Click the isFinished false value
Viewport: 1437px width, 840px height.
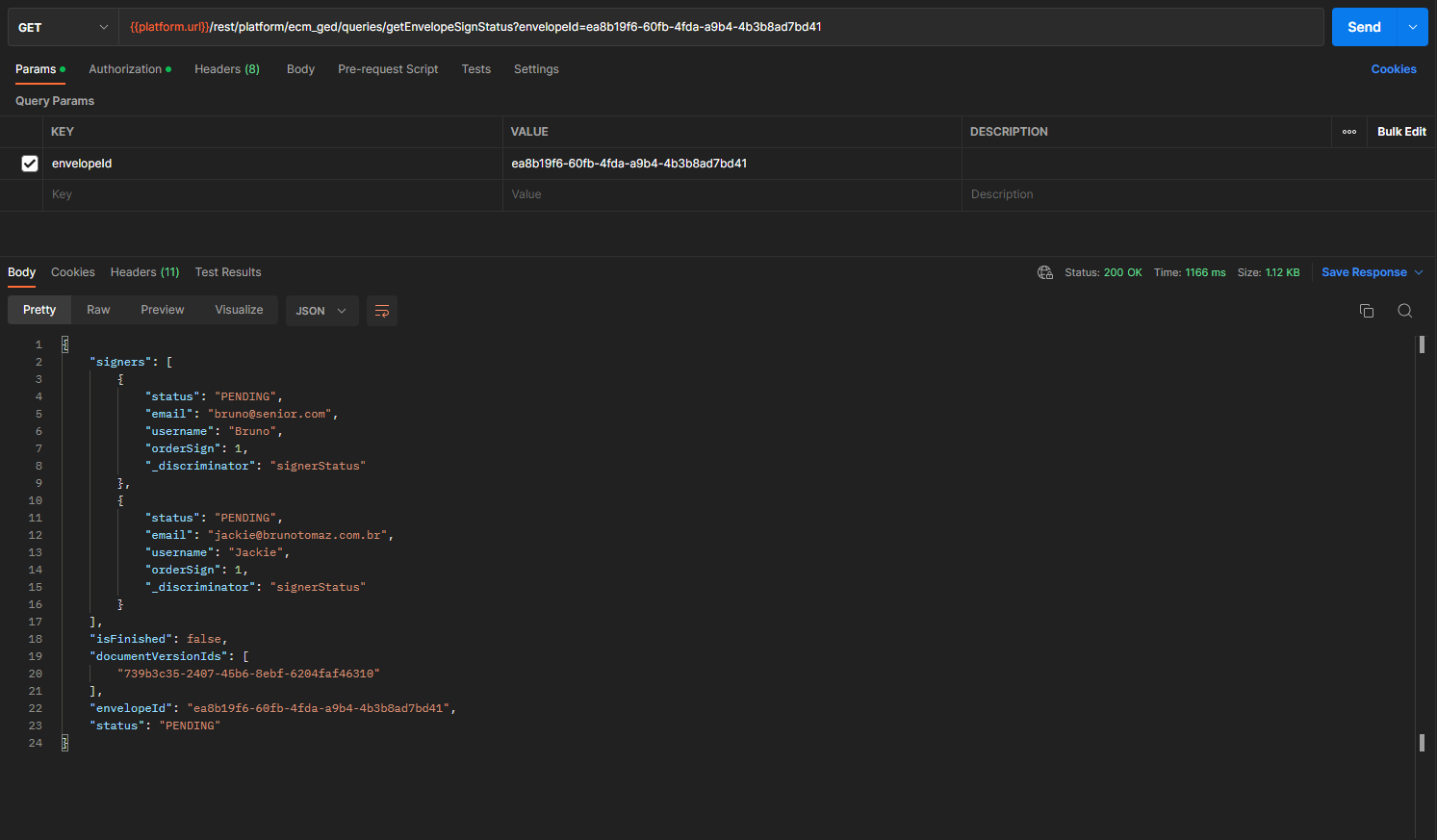click(x=204, y=639)
